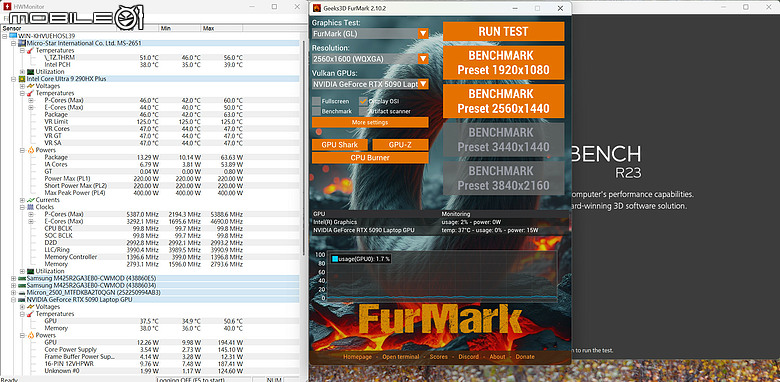Toggle the Display OSI checkbox
Image resolution: width=780 pixels, height=382 pixels.
click(363, 101)
